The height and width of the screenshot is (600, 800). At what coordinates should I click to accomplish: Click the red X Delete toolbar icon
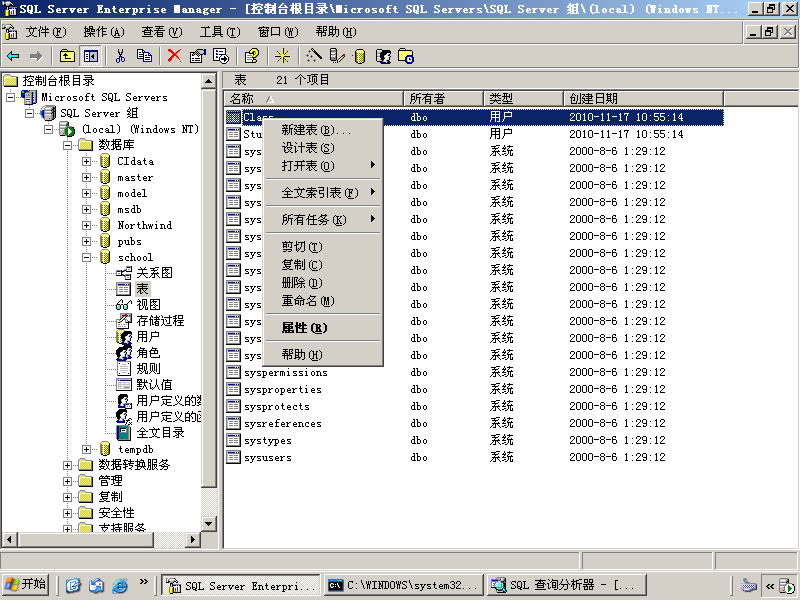(174, 56)
